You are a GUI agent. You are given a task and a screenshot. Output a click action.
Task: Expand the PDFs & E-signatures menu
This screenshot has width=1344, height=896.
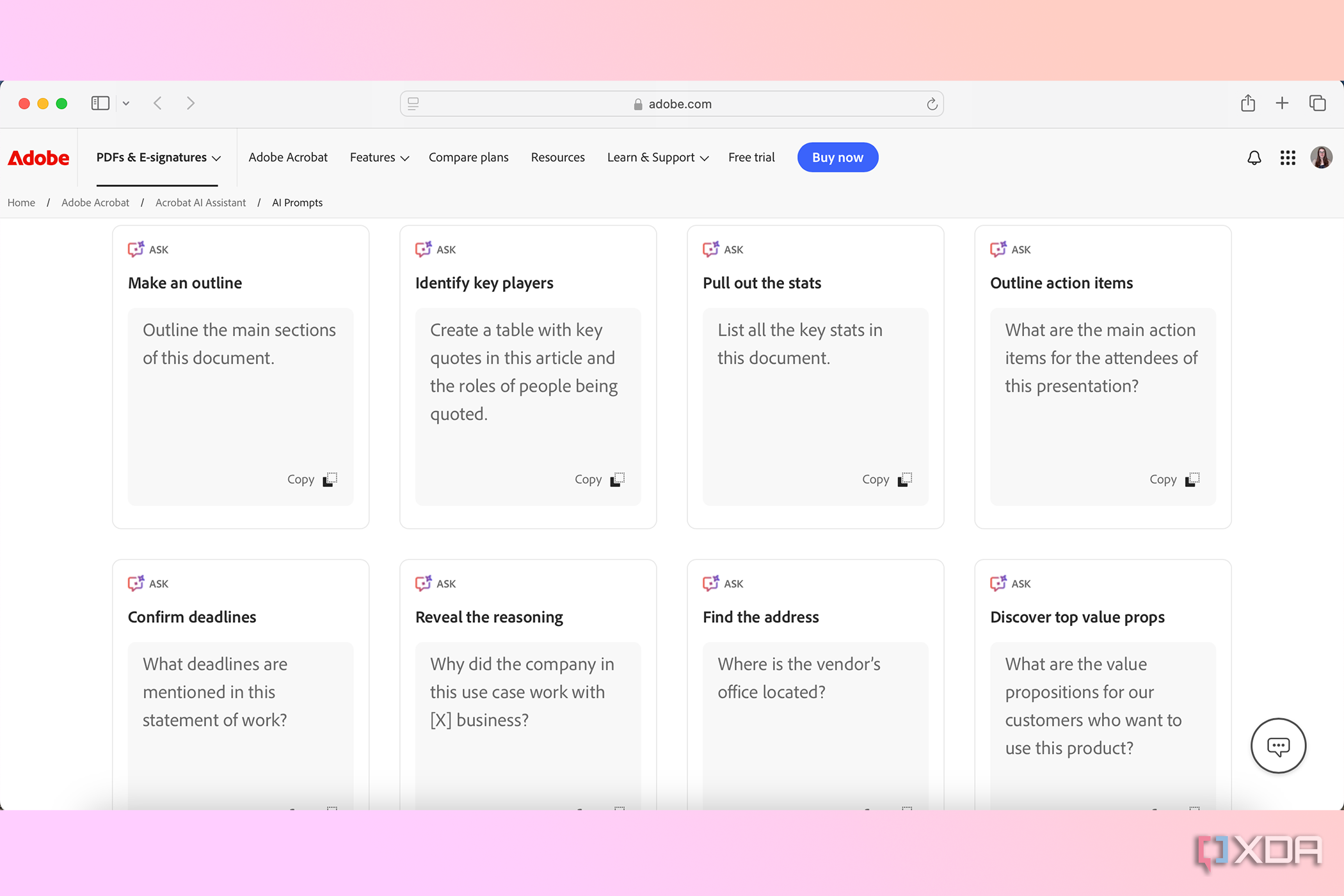159,157
